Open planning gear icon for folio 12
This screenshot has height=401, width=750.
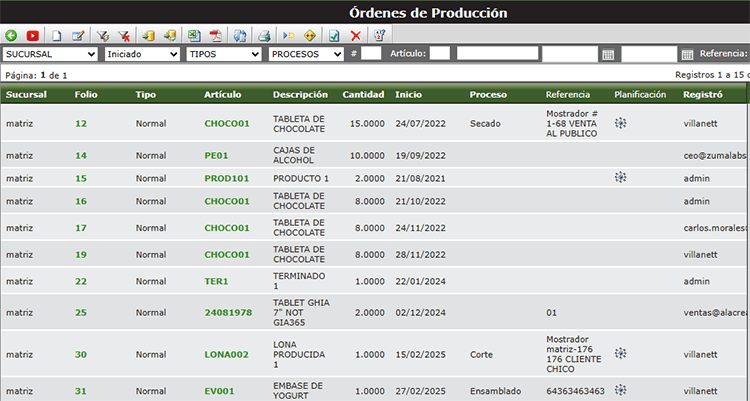click(620, 123)
